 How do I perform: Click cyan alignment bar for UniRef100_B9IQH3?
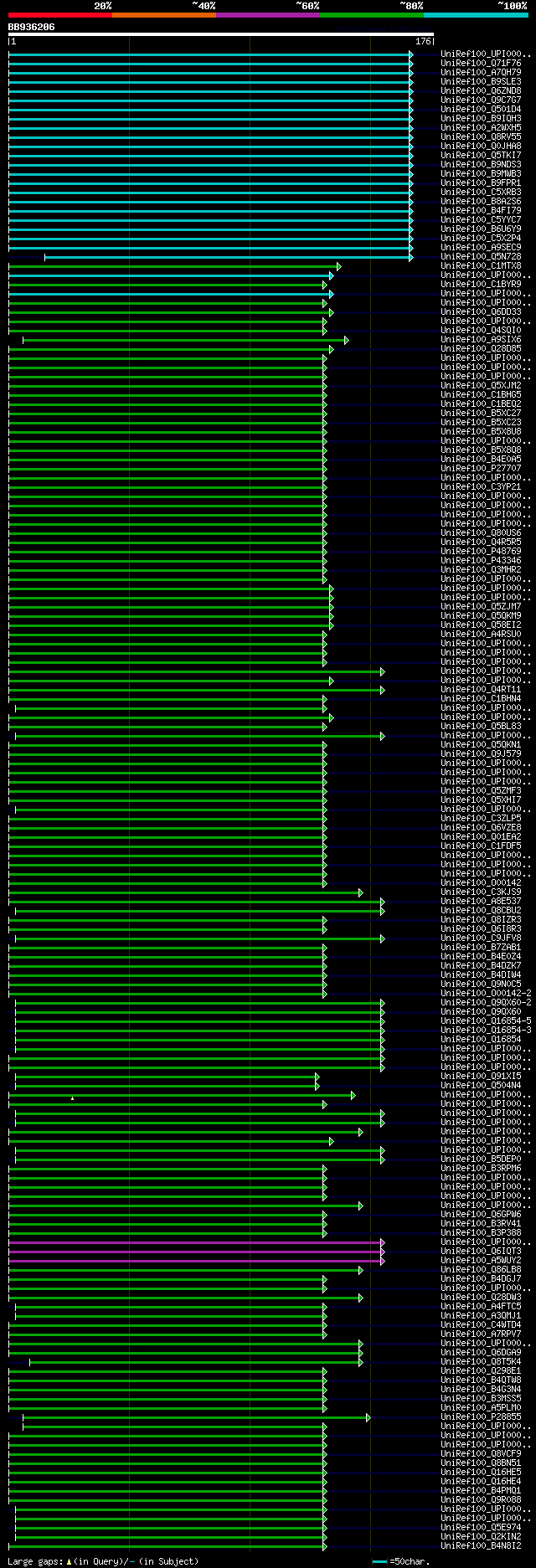(211, 119)
